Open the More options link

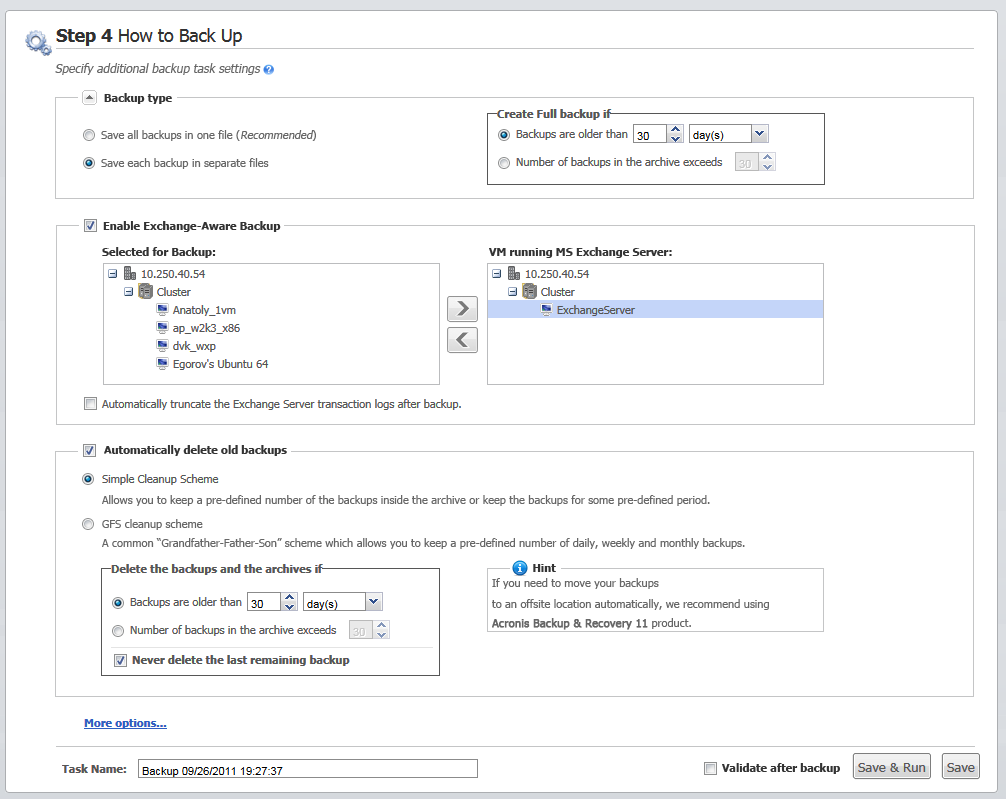point(125,723)
